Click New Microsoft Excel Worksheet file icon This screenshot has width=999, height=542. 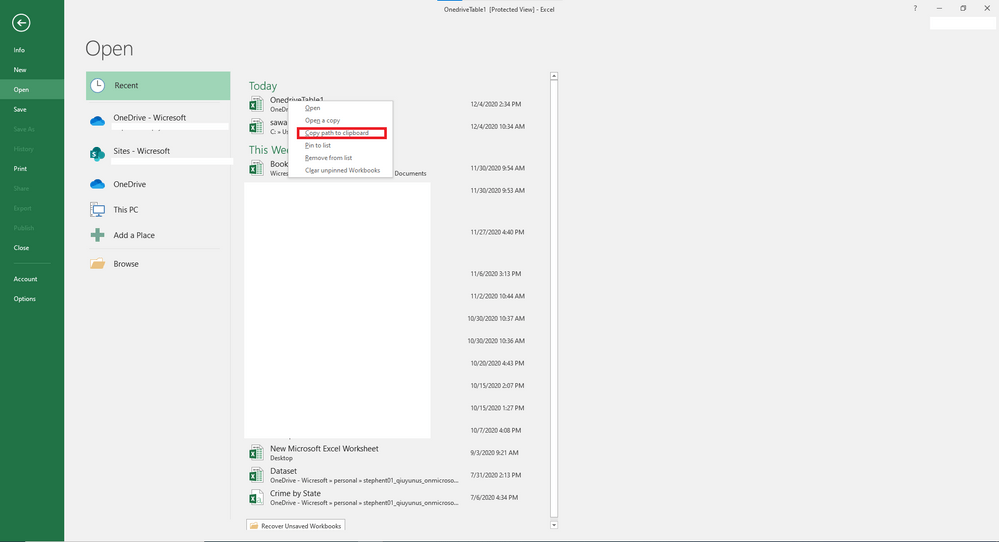coord(256,453)
